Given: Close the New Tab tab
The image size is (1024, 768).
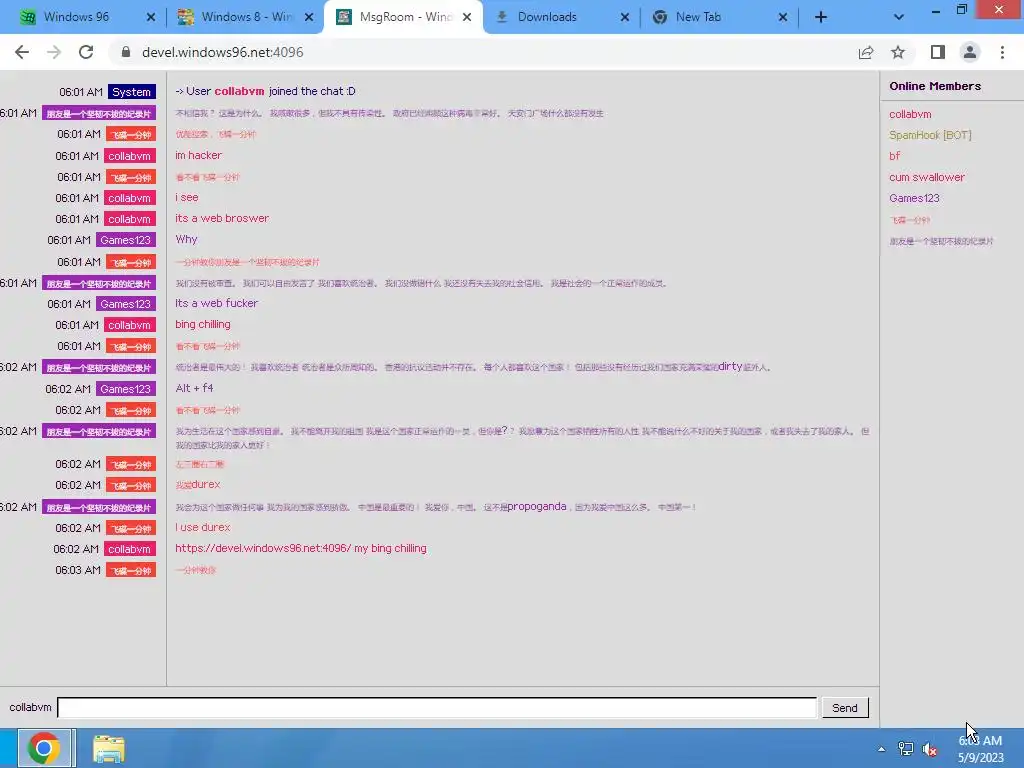Looking at the screenshot, I should point(783,17).
